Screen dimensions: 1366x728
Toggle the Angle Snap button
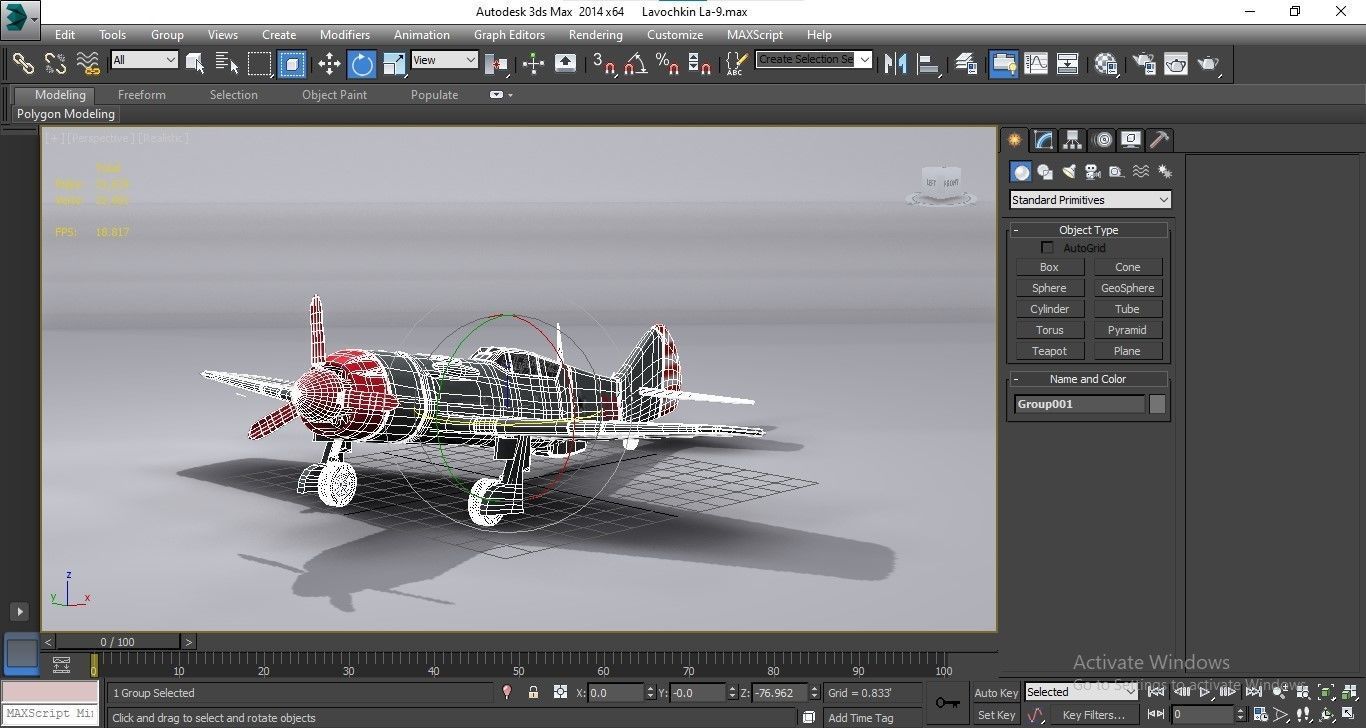point(635,64)
